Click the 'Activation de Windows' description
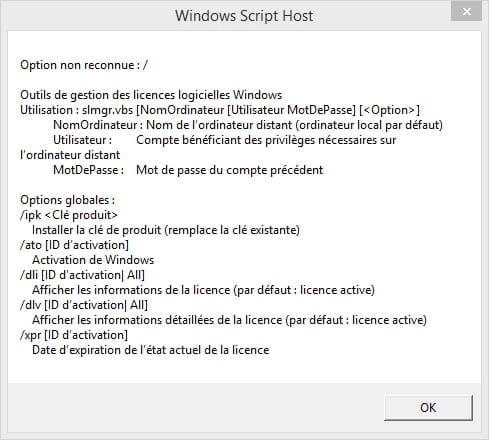Viewport: 489px width, 440px height. click(x=93, y=260)
